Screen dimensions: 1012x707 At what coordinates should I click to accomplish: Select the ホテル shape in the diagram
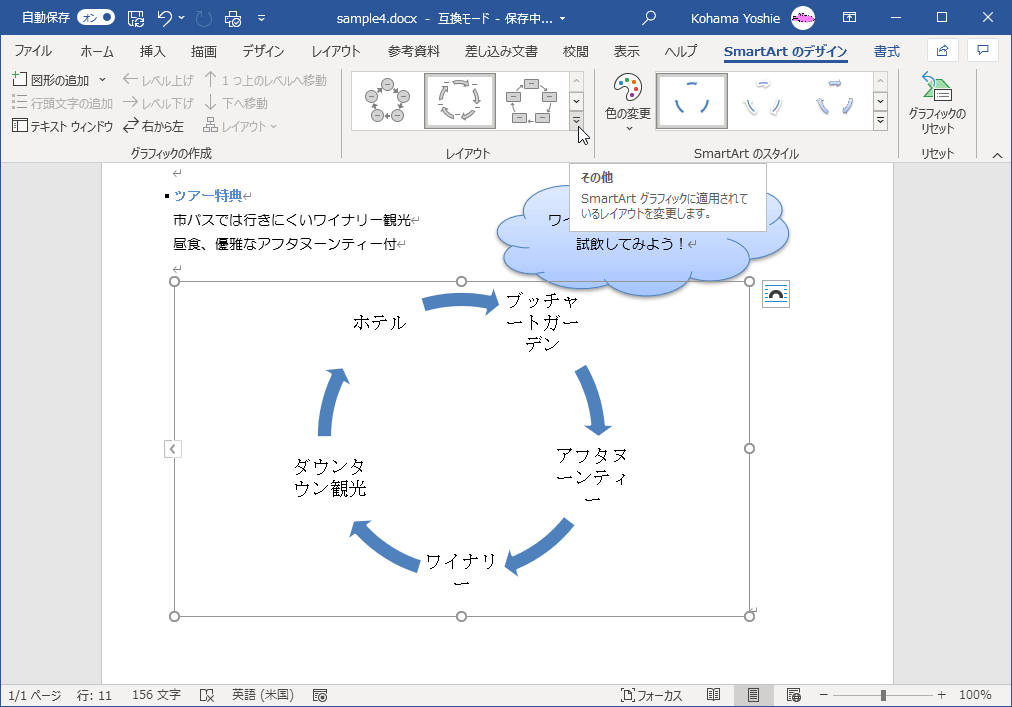click(x=379, y=320)
